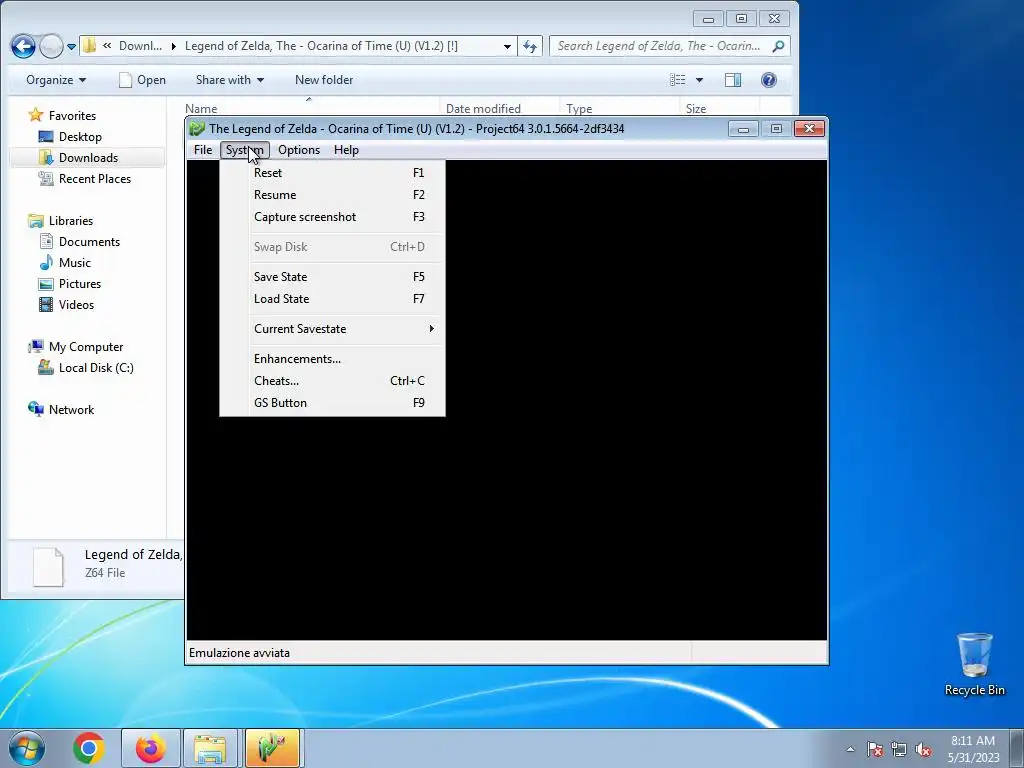1024x768 pixels.
Task: Sort by the Date modified column
Action: [500, 108]
